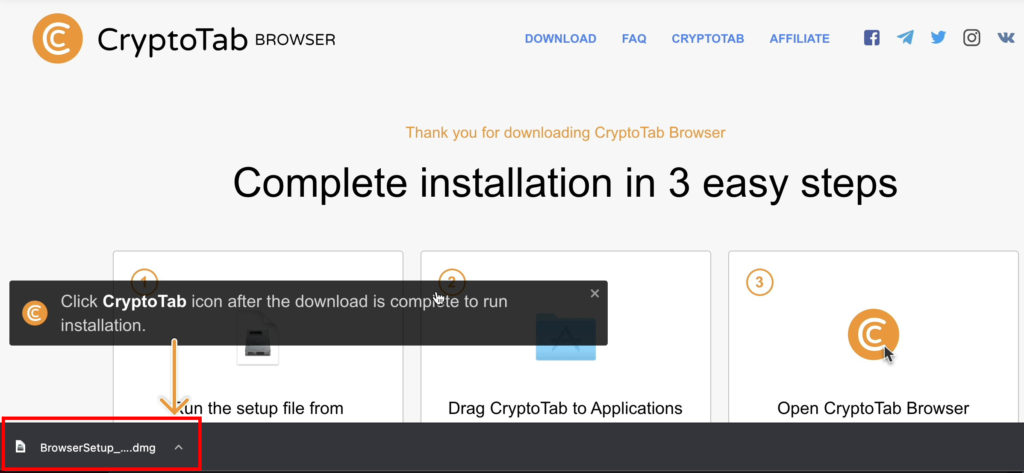Open the Twitter social icon
The width and height of the screenshot is (1024, 473).
point(938,38)
